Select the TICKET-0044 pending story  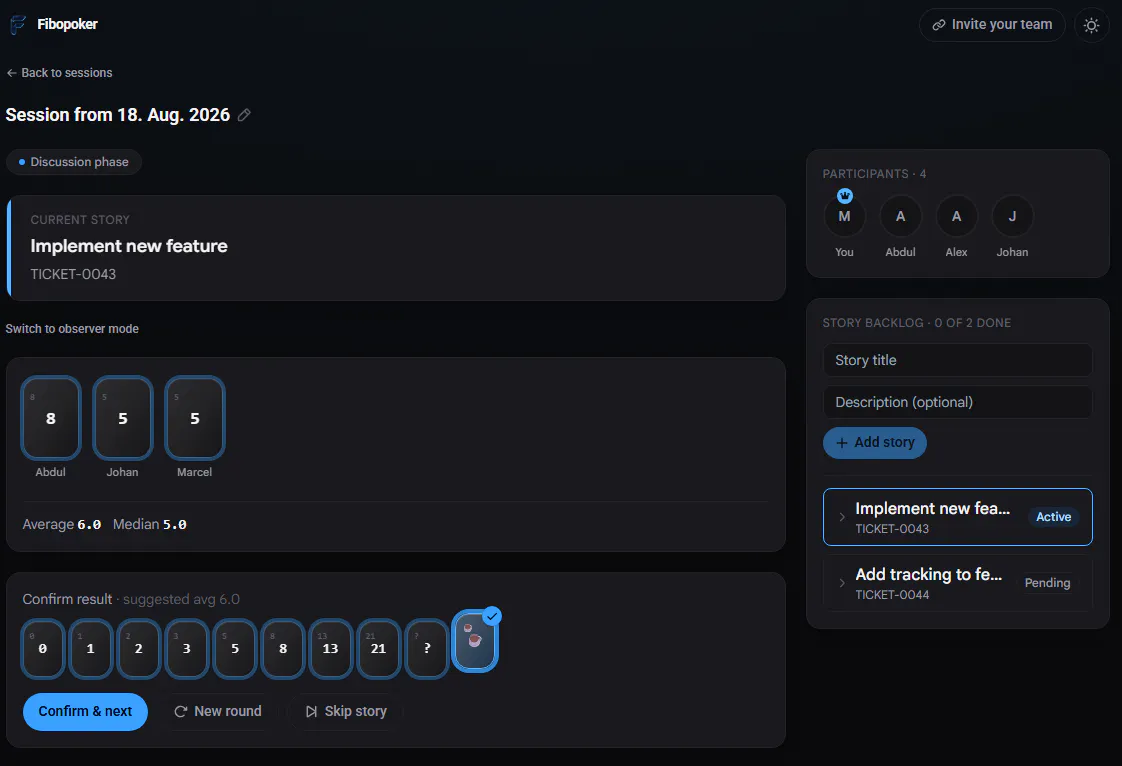(957, 583)
